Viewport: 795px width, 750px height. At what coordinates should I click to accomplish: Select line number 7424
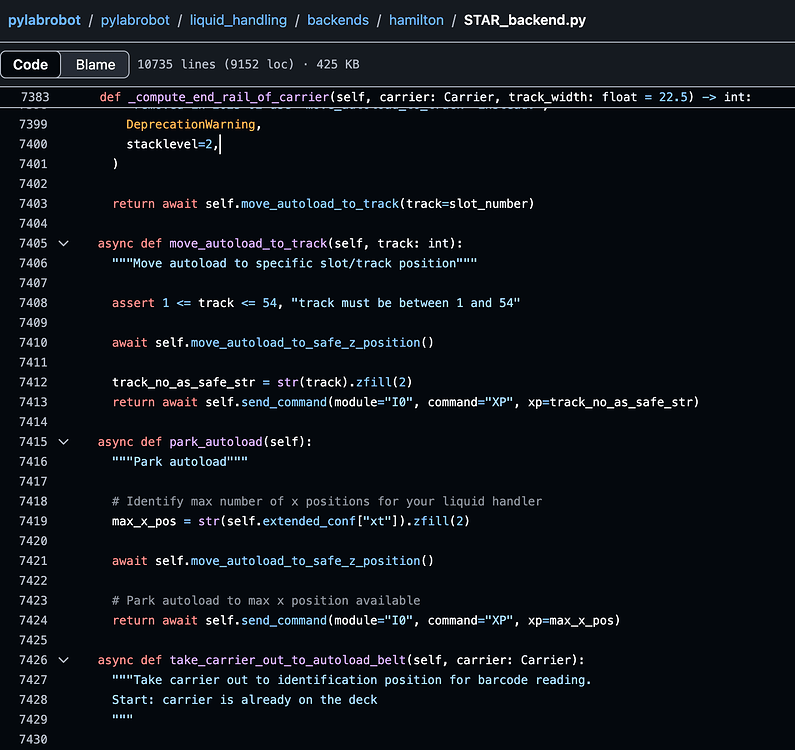pos(33,620)
